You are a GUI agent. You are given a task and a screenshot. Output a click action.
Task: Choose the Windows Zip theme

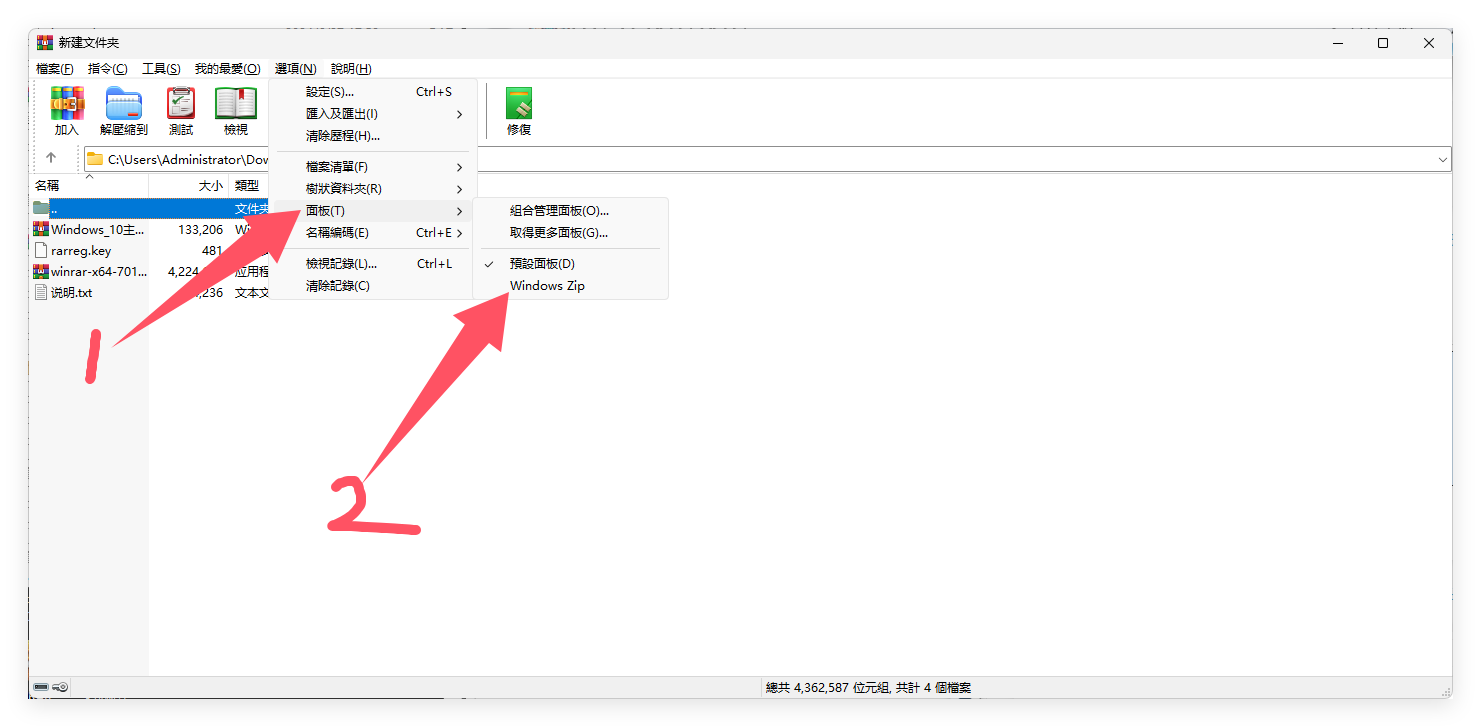tap(570, 285)
